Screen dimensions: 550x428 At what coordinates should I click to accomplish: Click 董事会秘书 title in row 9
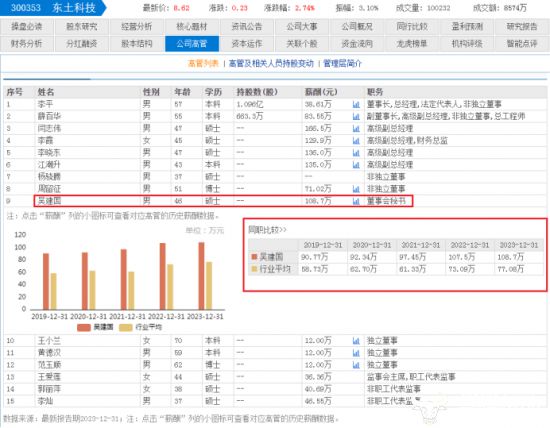[386, 201]
